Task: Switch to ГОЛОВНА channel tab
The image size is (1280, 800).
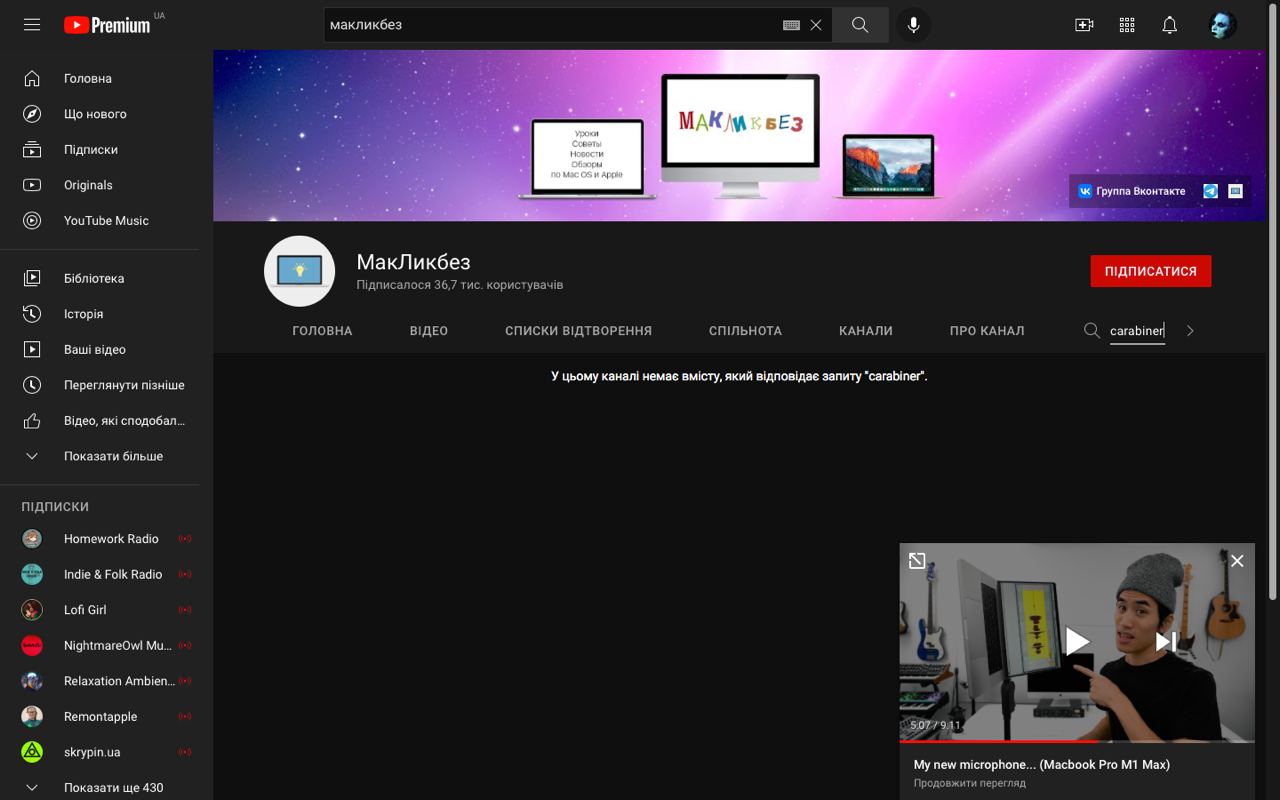Action: pos(322,331)
